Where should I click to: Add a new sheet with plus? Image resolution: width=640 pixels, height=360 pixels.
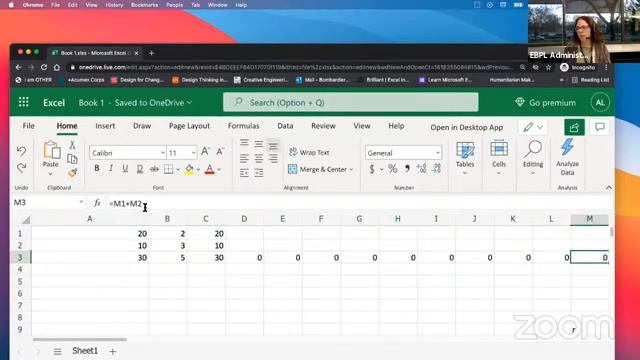113,351
